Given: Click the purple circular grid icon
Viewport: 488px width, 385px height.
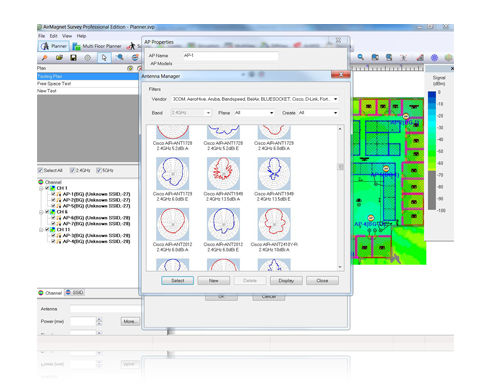Looking at the screenshot, I should click(434, 58).
